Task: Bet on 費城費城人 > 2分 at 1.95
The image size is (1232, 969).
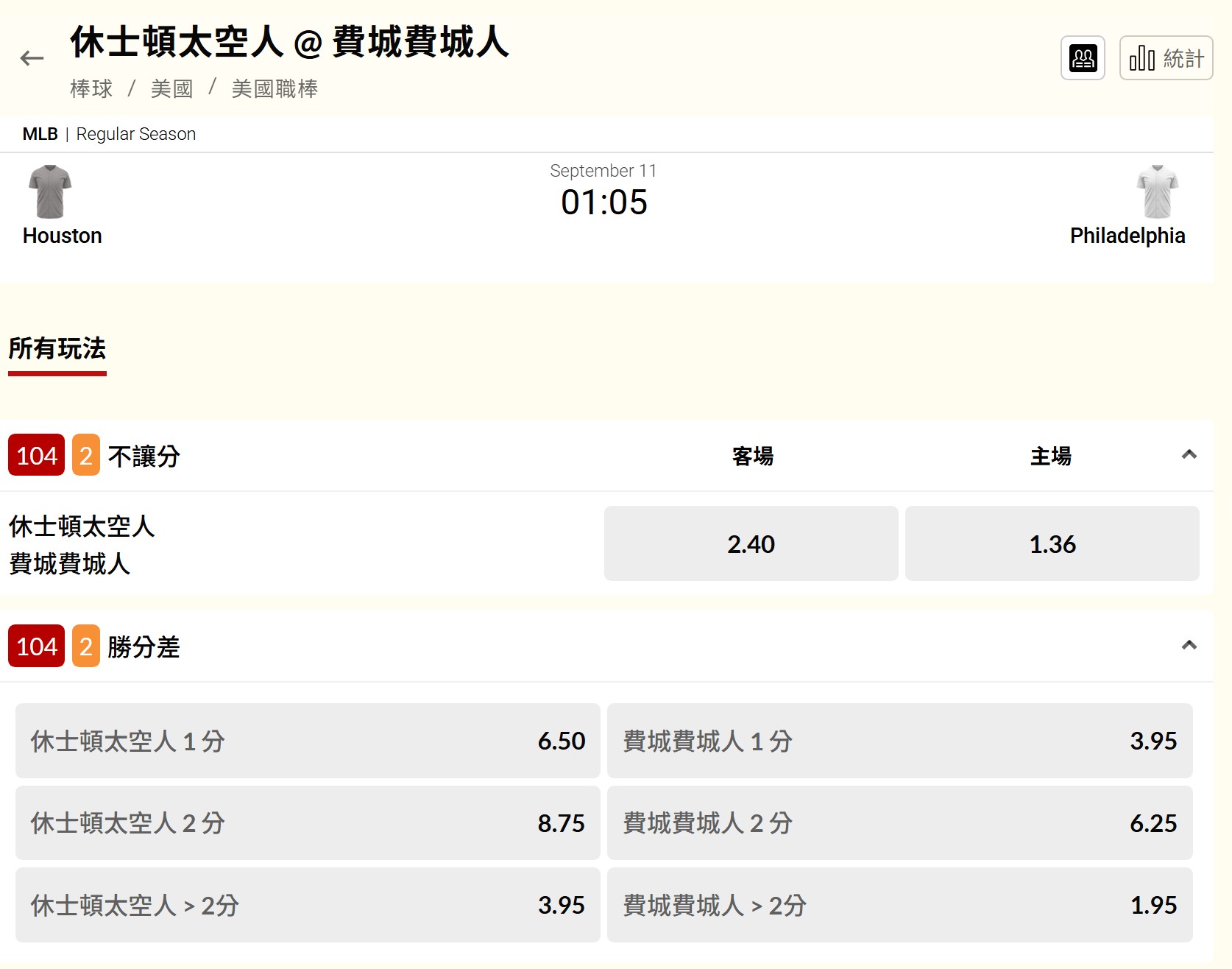Action: [x=899, y=905]
